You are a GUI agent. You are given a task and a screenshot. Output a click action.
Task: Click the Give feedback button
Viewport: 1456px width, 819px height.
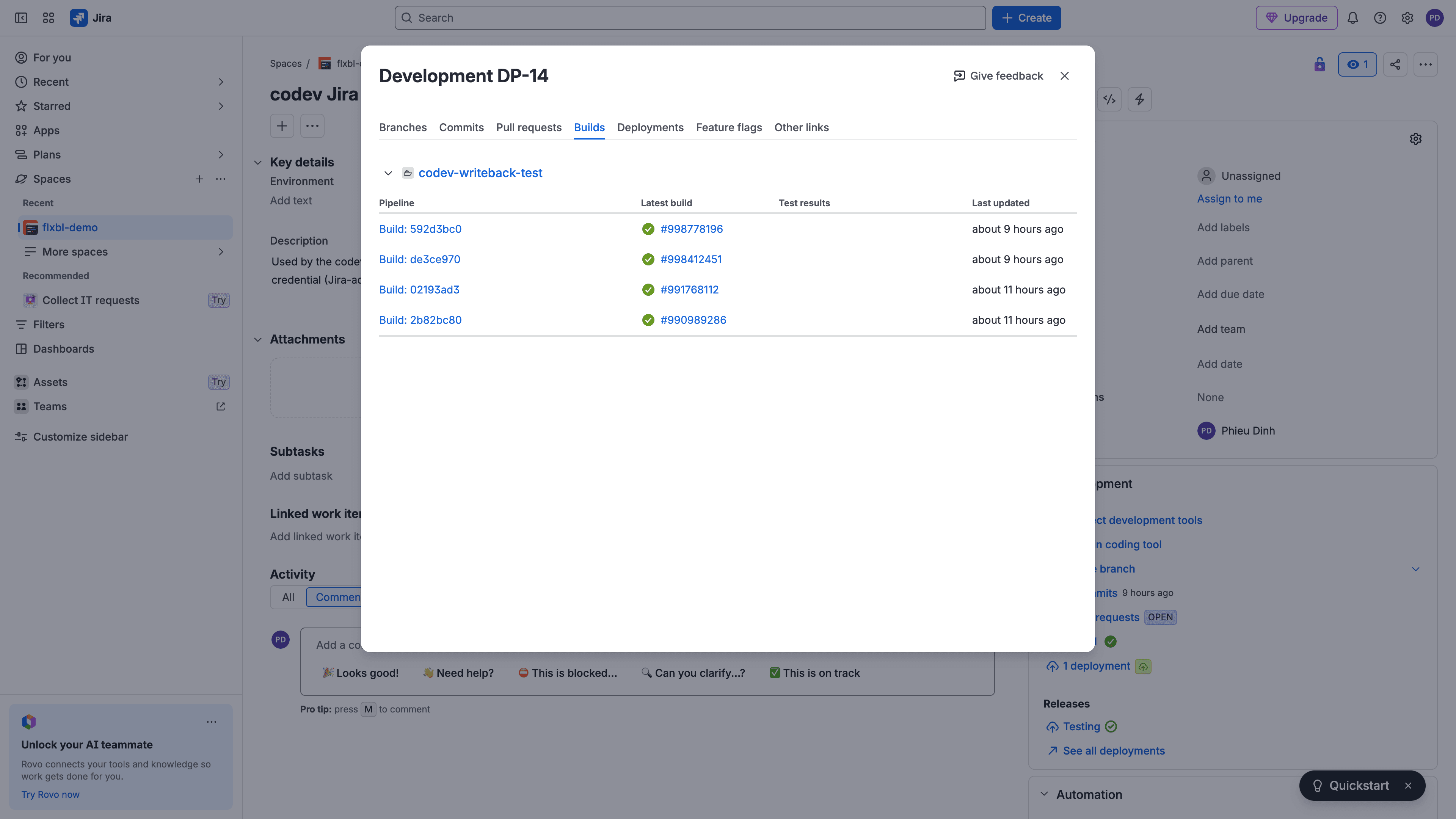pos(999,76)
